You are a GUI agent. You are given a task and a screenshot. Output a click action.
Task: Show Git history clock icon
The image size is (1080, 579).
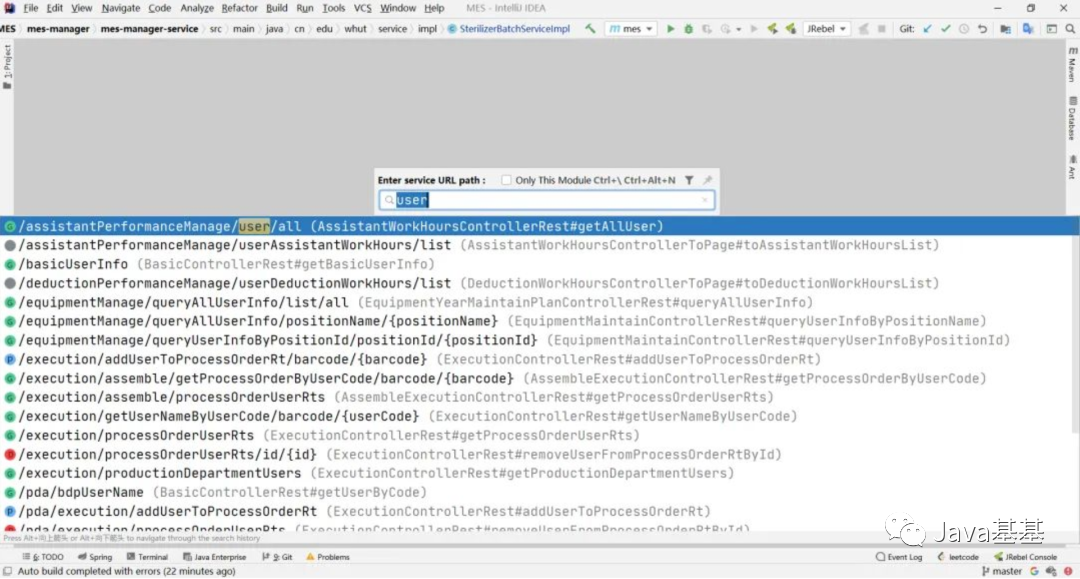click(964, 29)
